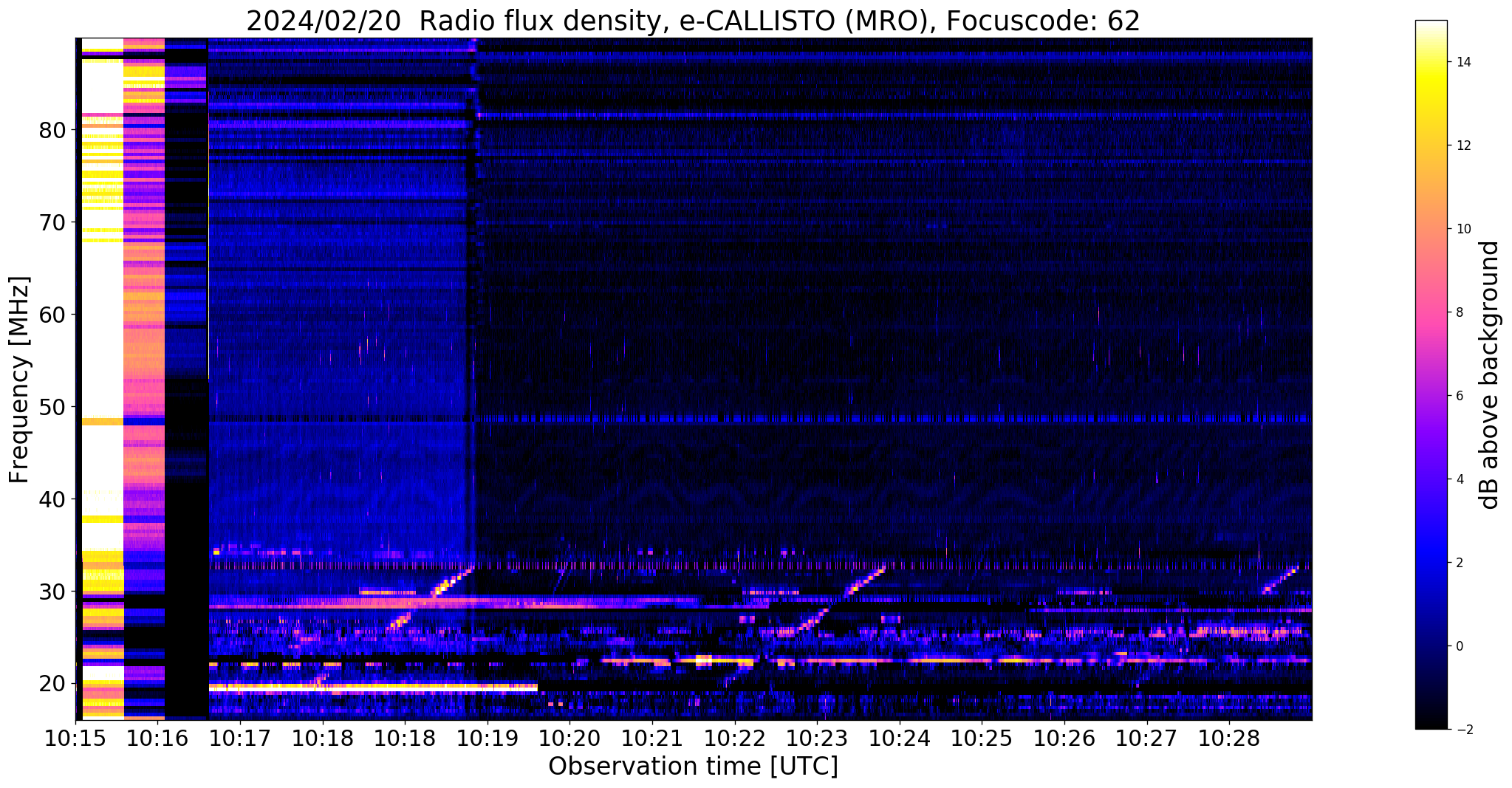Image resolution: width=1512 pixels, height=788 pixels.
Task: Click the colorbar tick value 14
Action: (x=1463, y=62)
